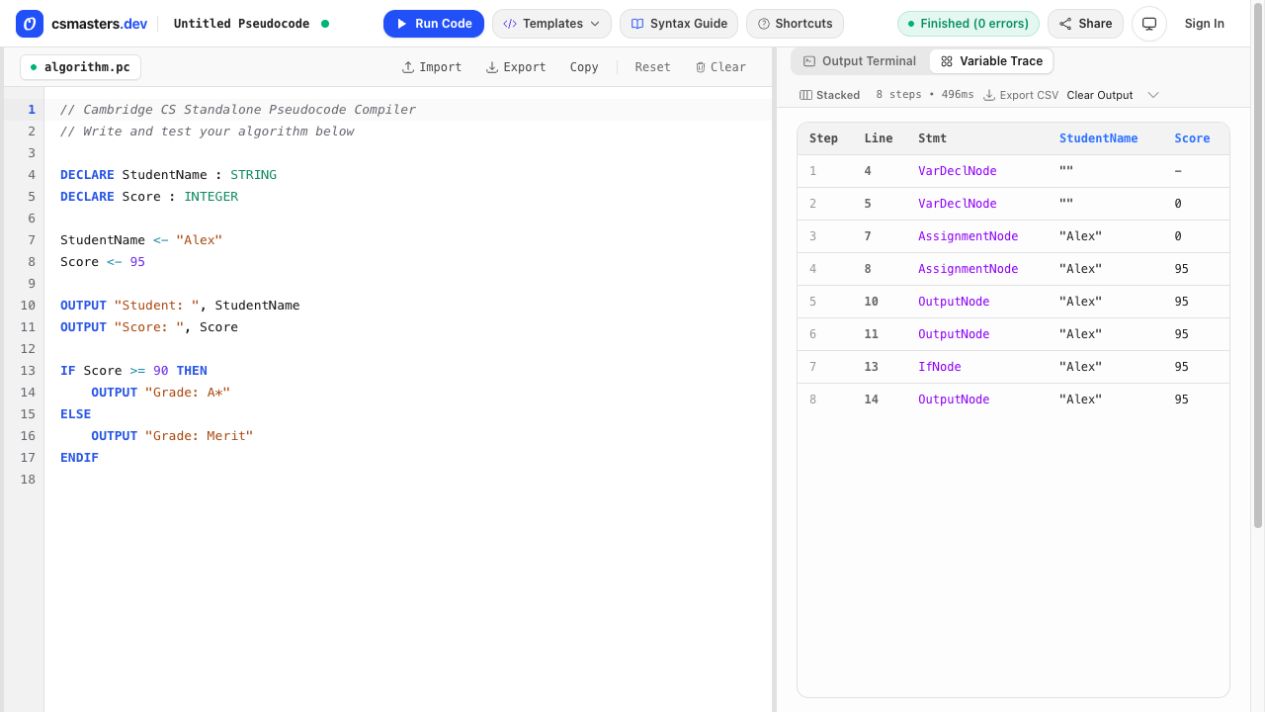1265x712 pixels.
Task: Sign In to the account
Action: point(1204,23)
